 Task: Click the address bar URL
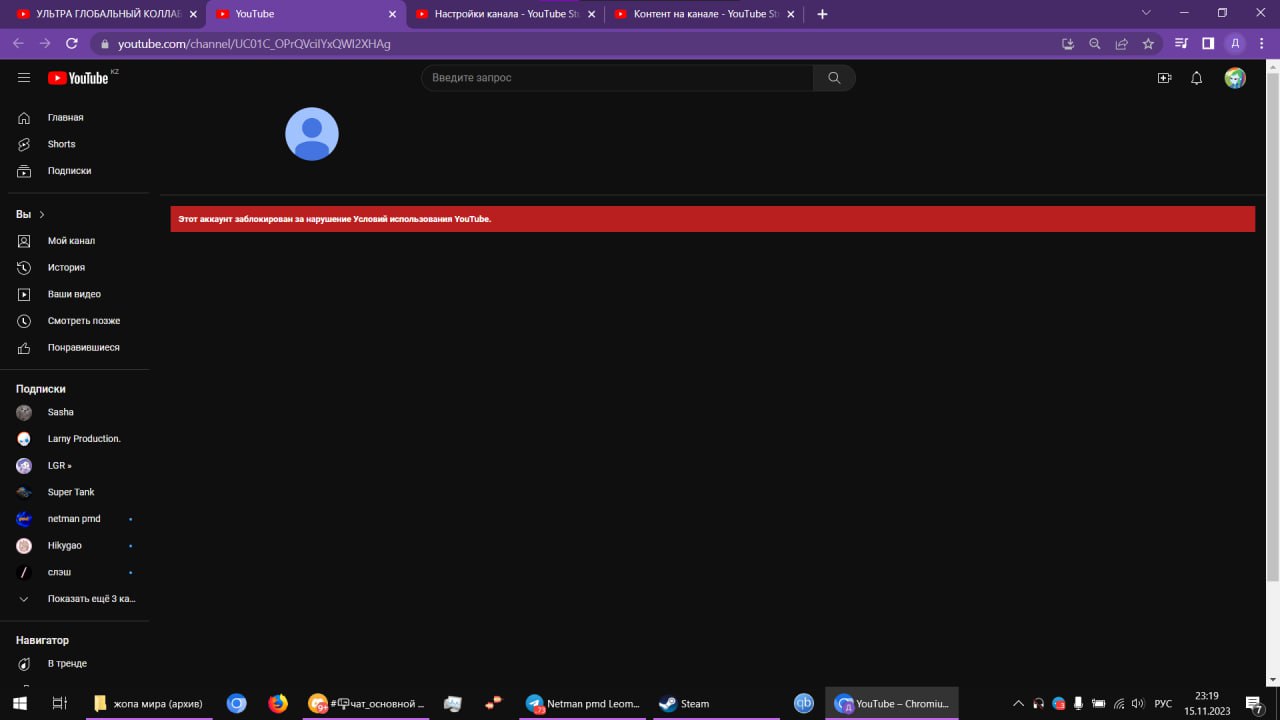254,44
